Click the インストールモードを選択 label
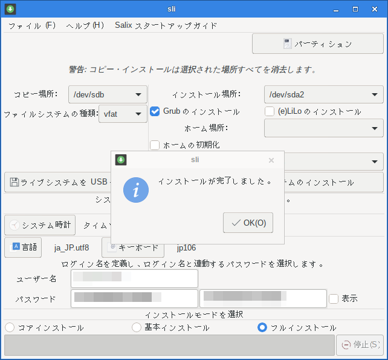388x360 pixels. tap(194, 314)
